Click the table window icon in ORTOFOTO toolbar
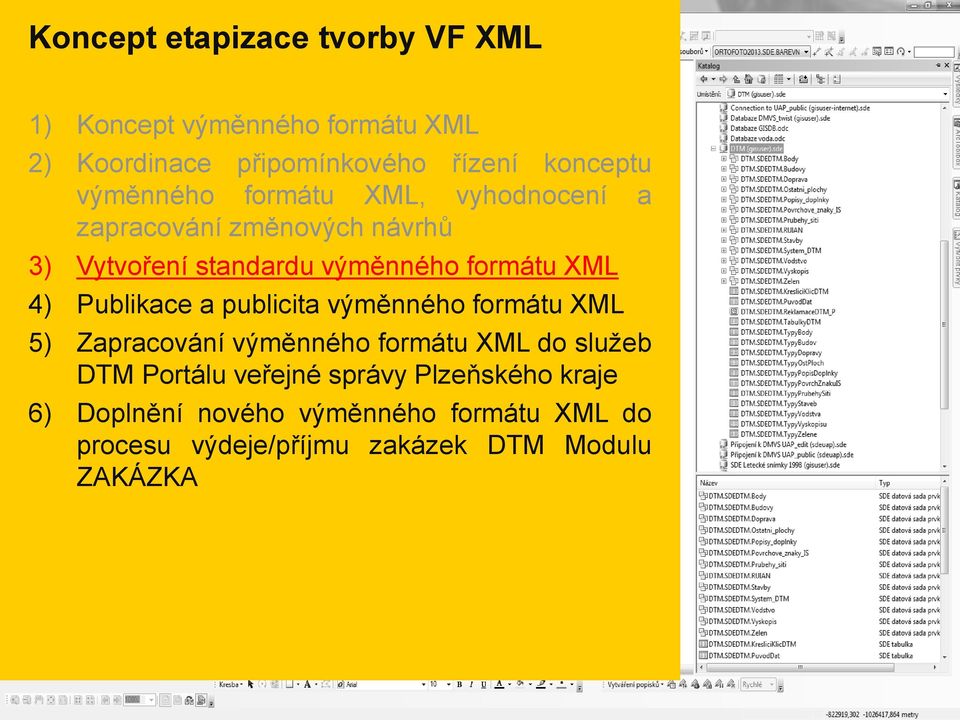960x720 pixels. click(x=889, y=52)
